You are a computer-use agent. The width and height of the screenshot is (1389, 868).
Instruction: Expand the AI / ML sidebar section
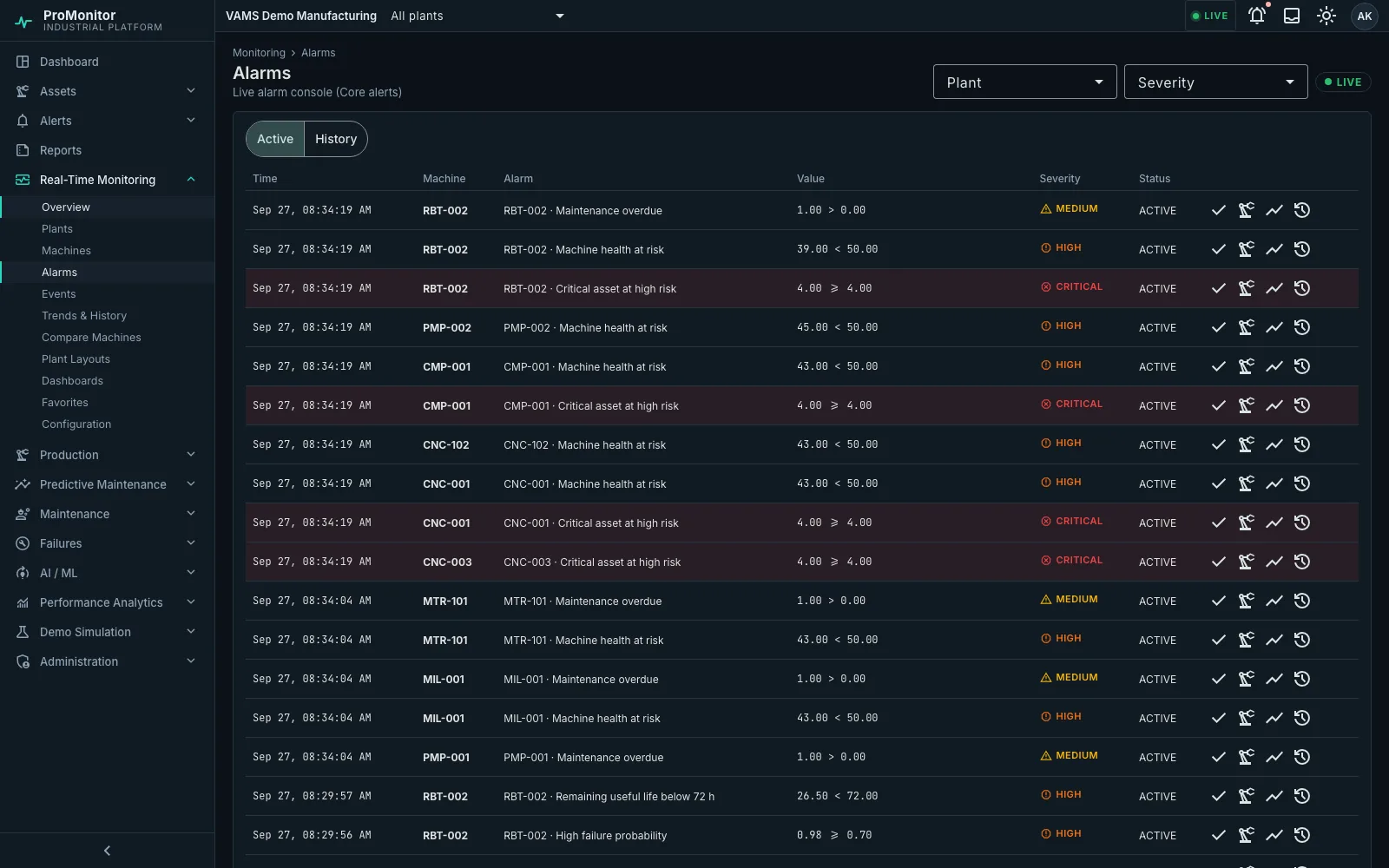[x=107, y=573]
